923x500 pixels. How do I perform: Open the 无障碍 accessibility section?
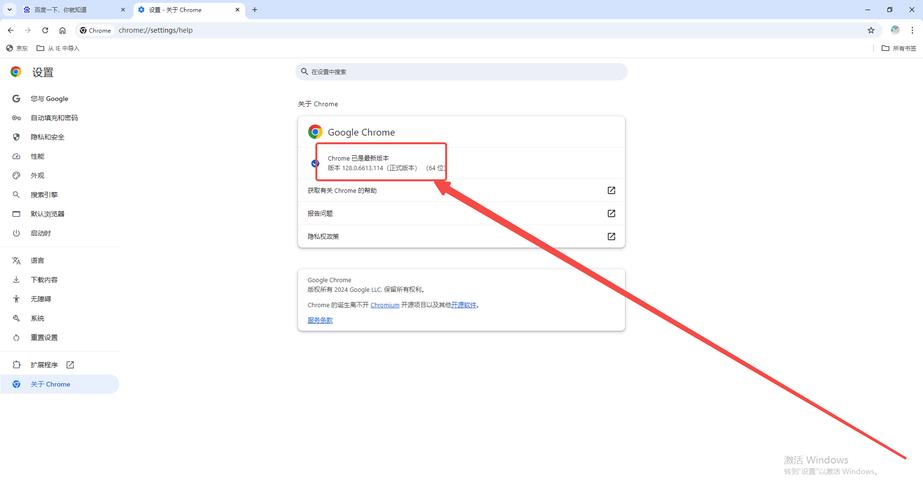click(59, 299)
